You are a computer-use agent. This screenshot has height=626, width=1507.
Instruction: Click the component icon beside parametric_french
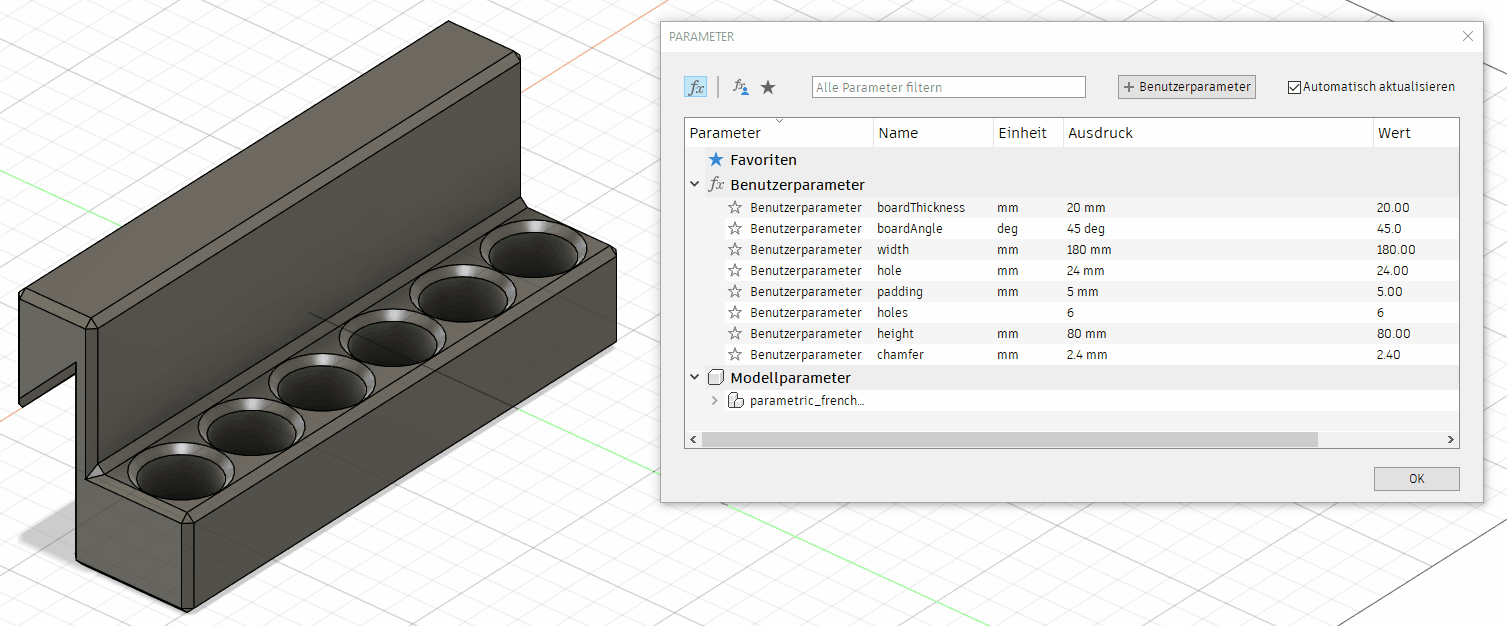(x=736, y=400)
